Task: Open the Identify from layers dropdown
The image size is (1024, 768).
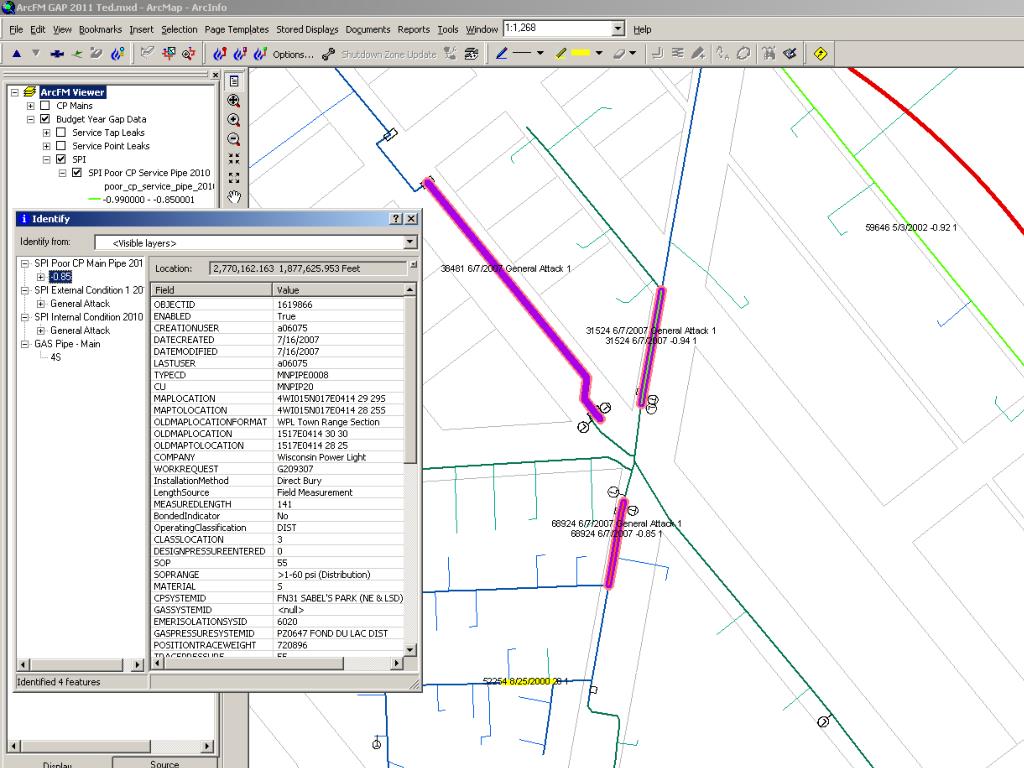Action: pyautogui.click(x=409, y=242)
